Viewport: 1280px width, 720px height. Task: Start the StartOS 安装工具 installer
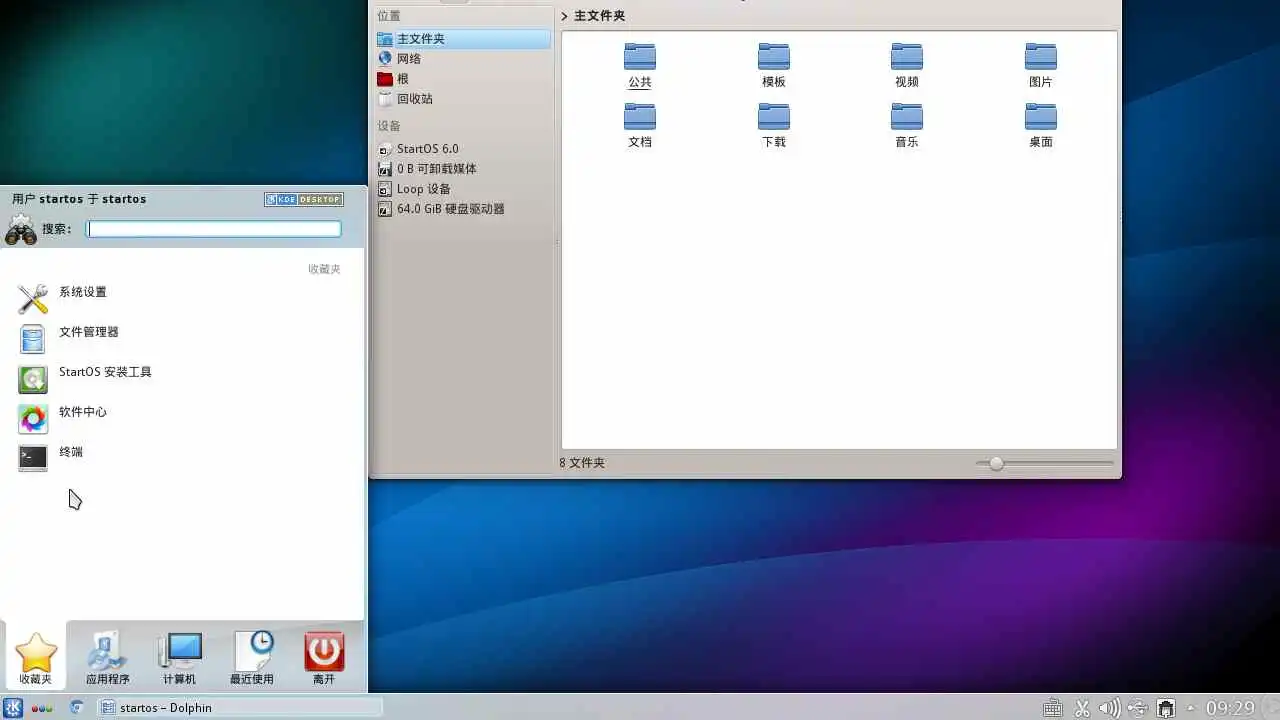(182, 377)
